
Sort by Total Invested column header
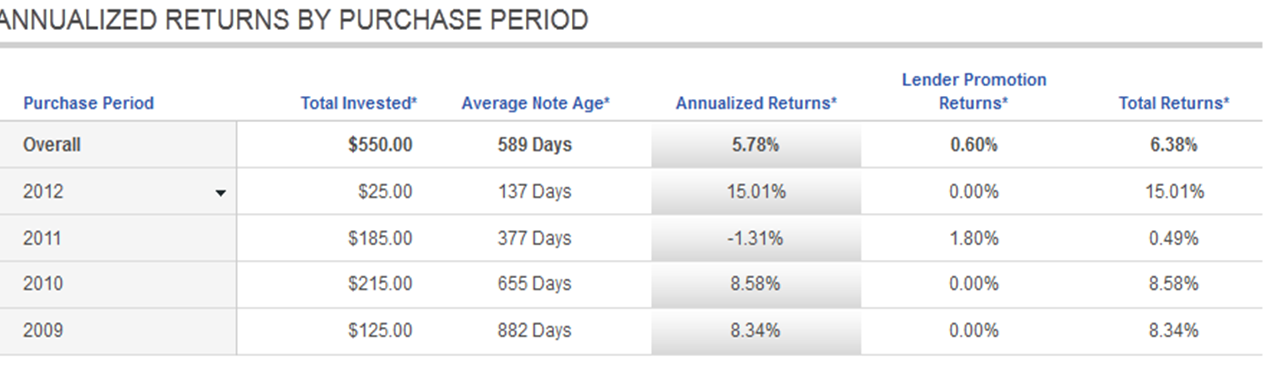(358, 103)
